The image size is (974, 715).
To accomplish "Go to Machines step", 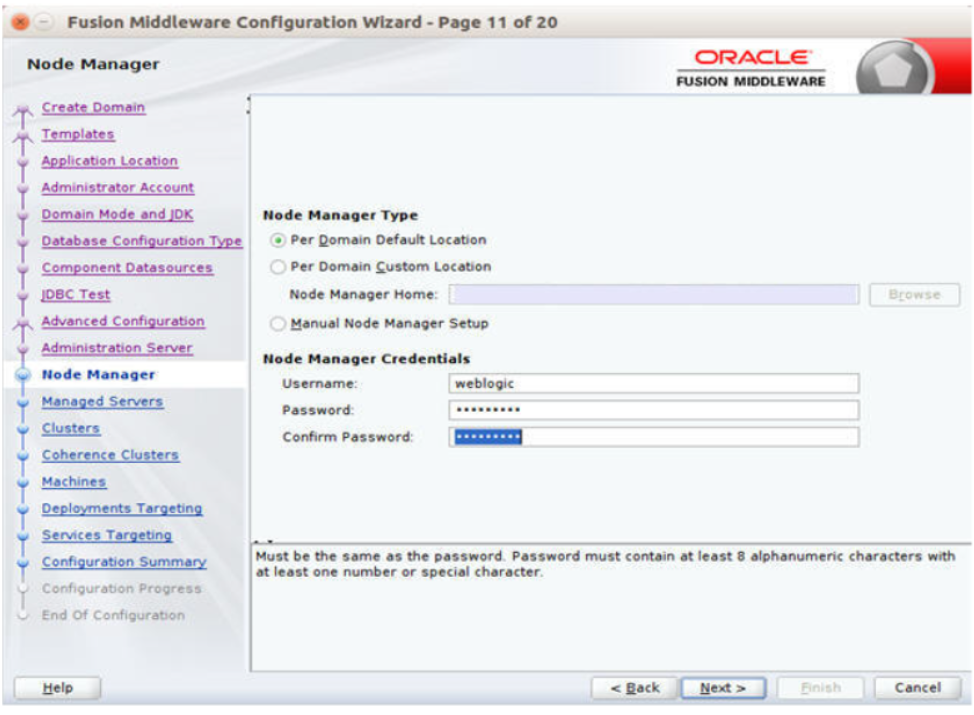I will 74,481.
